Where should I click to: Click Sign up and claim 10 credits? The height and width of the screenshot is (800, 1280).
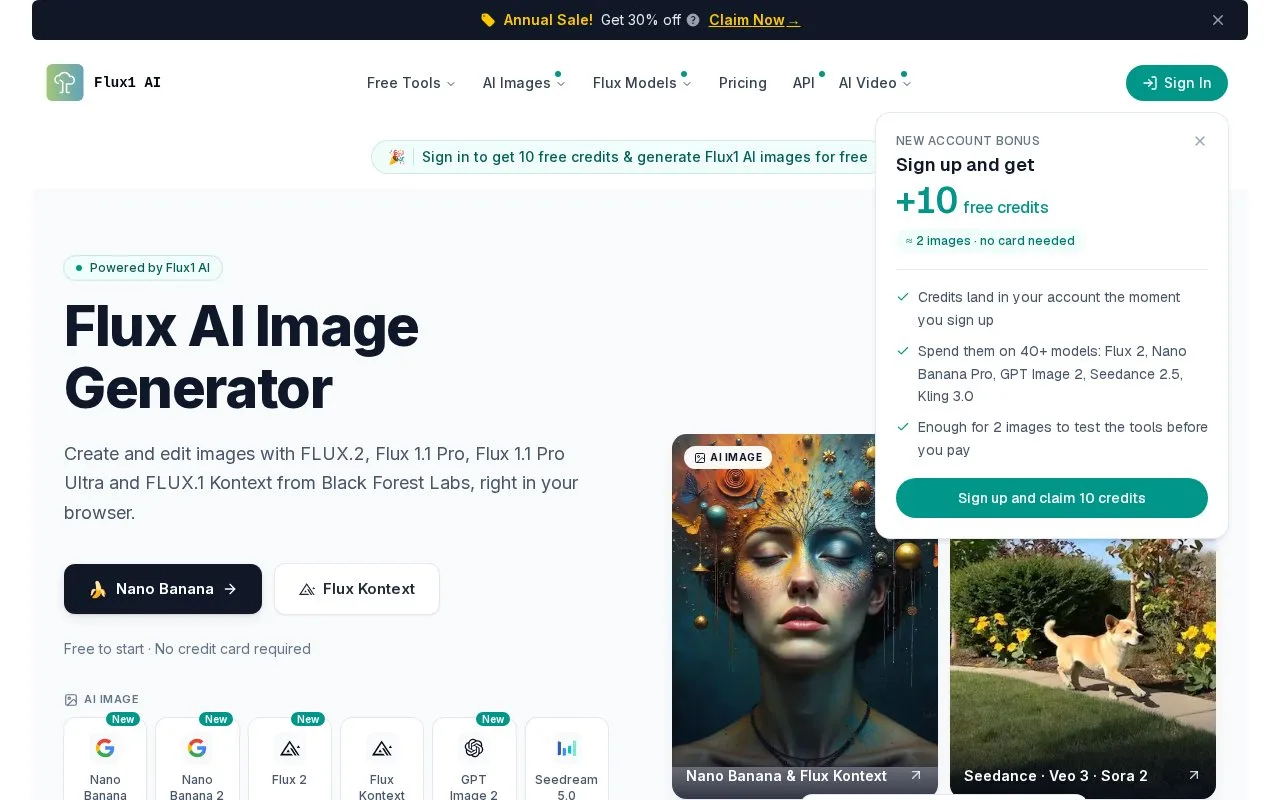(x=1052, y=498)
